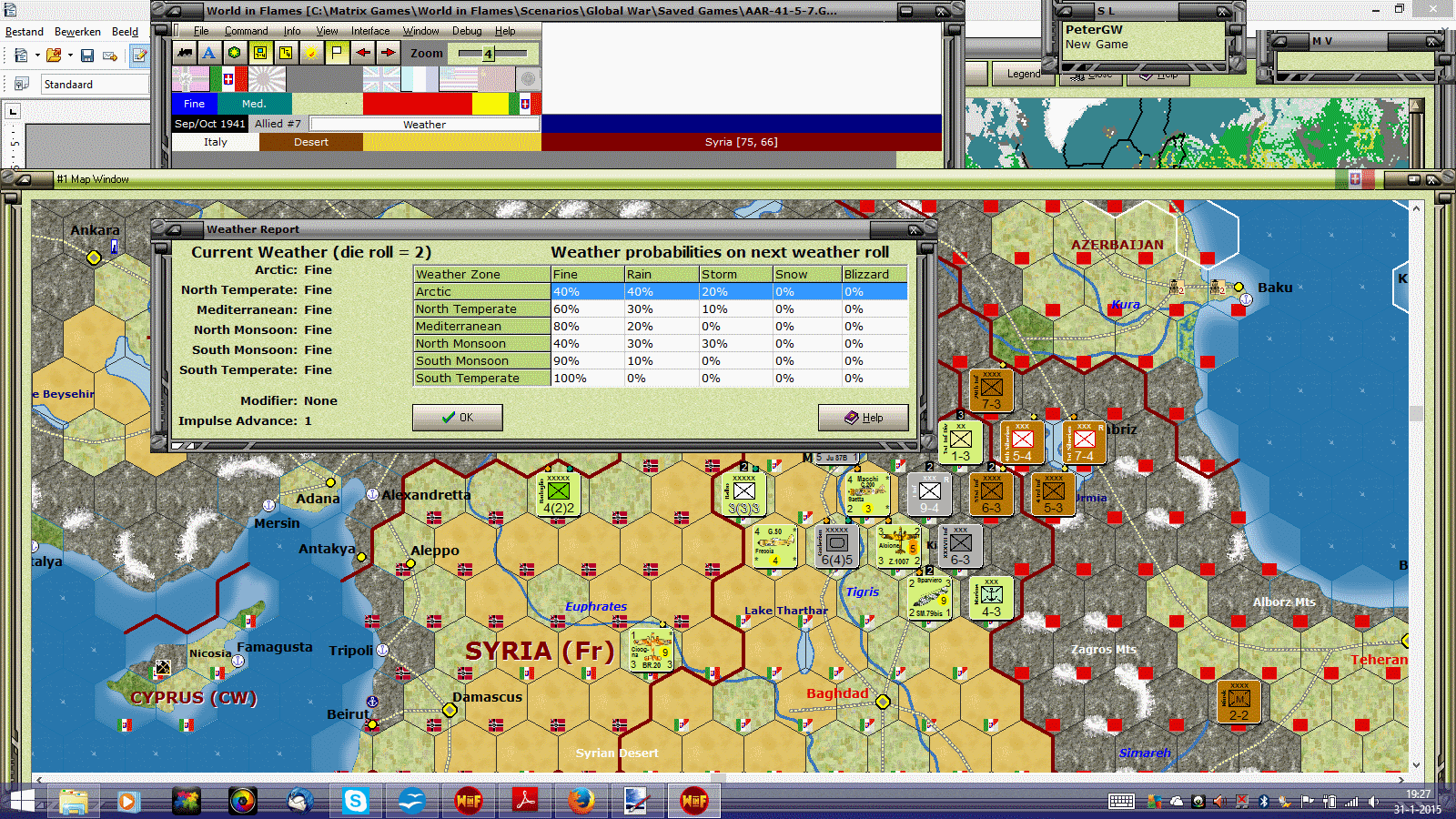Open the Beeld menu
Screen dimensions: 1456x819
126,32
